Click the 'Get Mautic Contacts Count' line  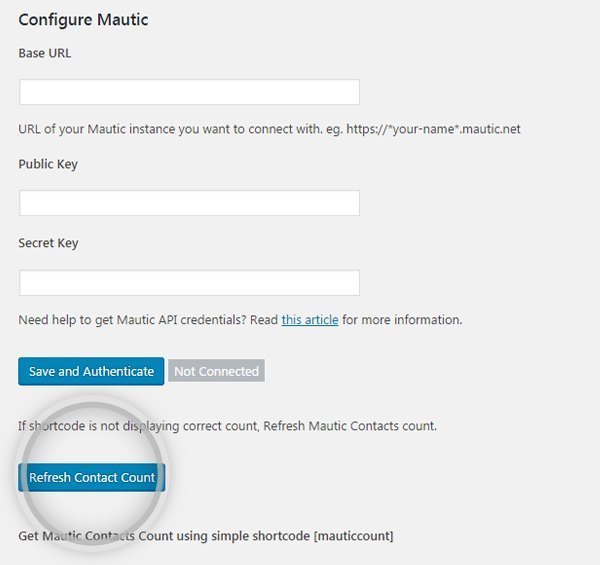click(x=140, y=536)
